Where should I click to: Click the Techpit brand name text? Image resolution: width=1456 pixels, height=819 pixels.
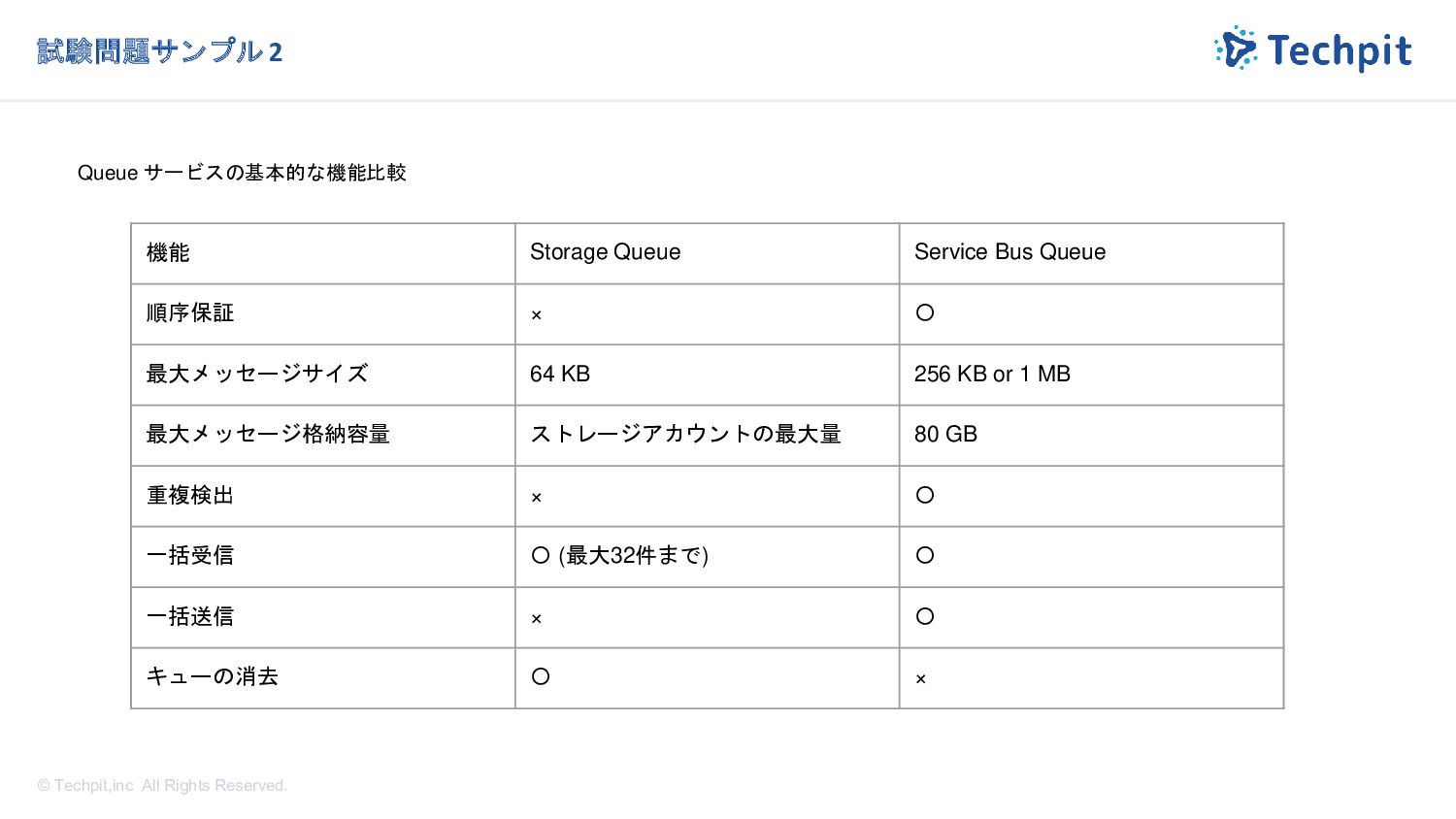[1340, 50]
